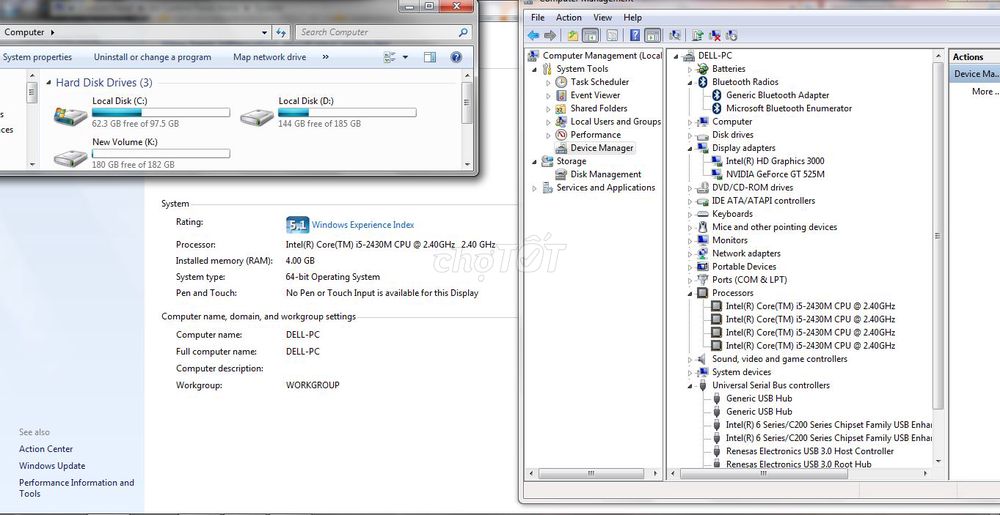Collapse the DELL-PC root node
Screen dimensions: 1000x515
[x=676, y=56]
